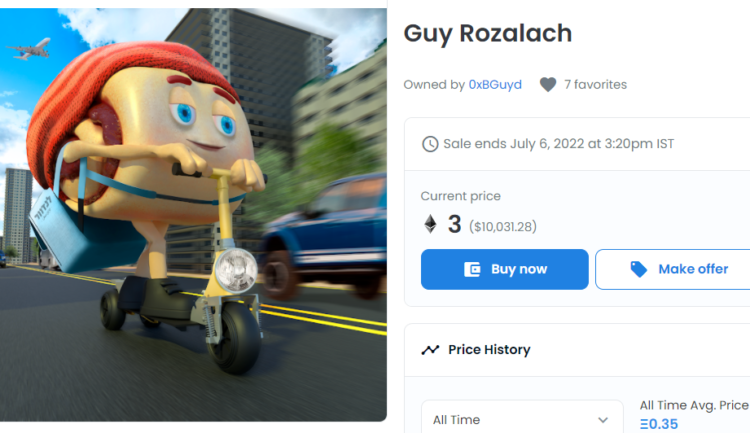Viewport: 750px width, 433px height.
Task: Click the All Time Avg. Price label
Action: pyautogui.click(x=694, y=405)
